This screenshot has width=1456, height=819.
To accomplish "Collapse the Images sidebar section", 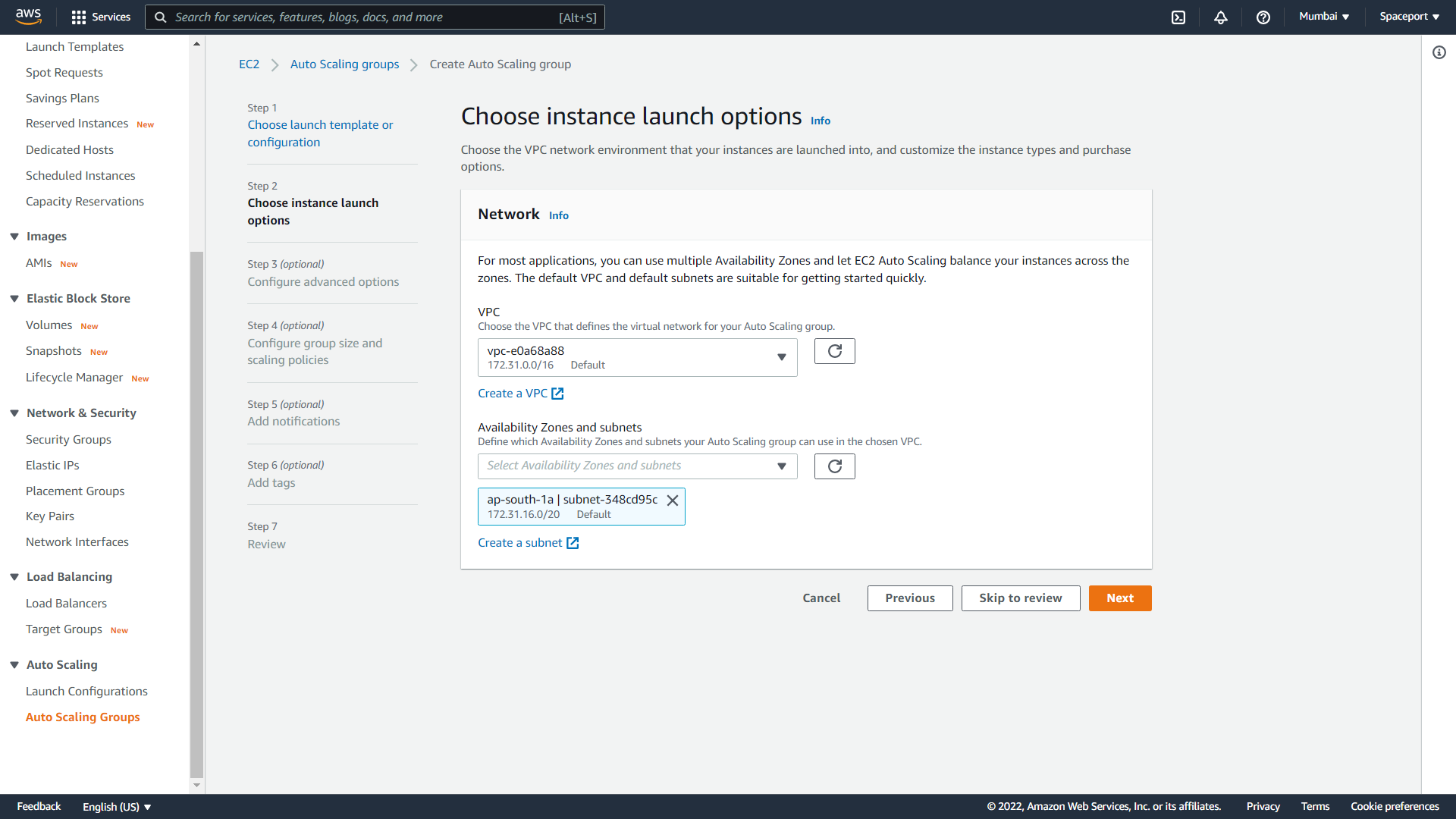I will [x=14, y=237].
